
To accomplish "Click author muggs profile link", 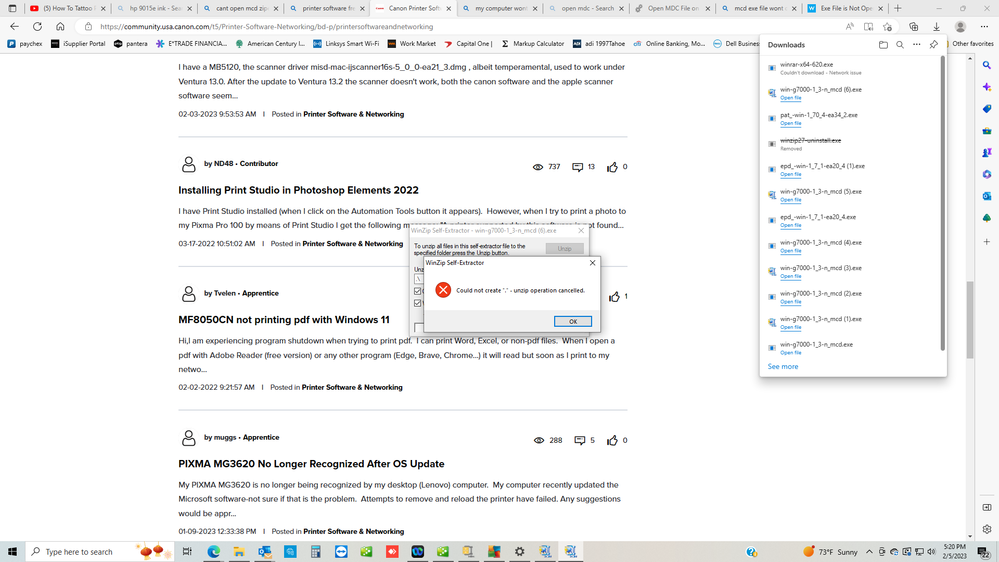I will point(225,437).
